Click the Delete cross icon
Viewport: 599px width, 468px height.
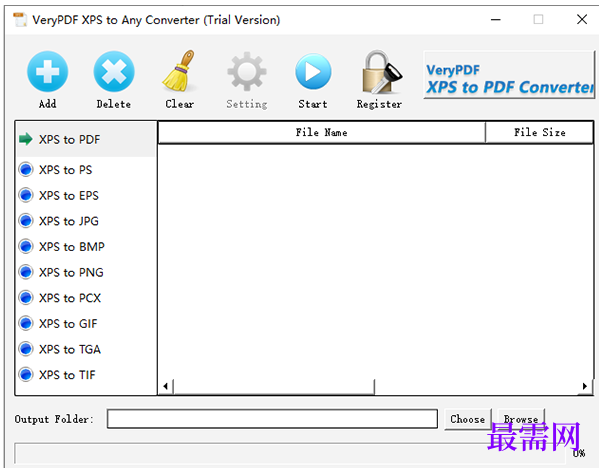click(114, 71)
